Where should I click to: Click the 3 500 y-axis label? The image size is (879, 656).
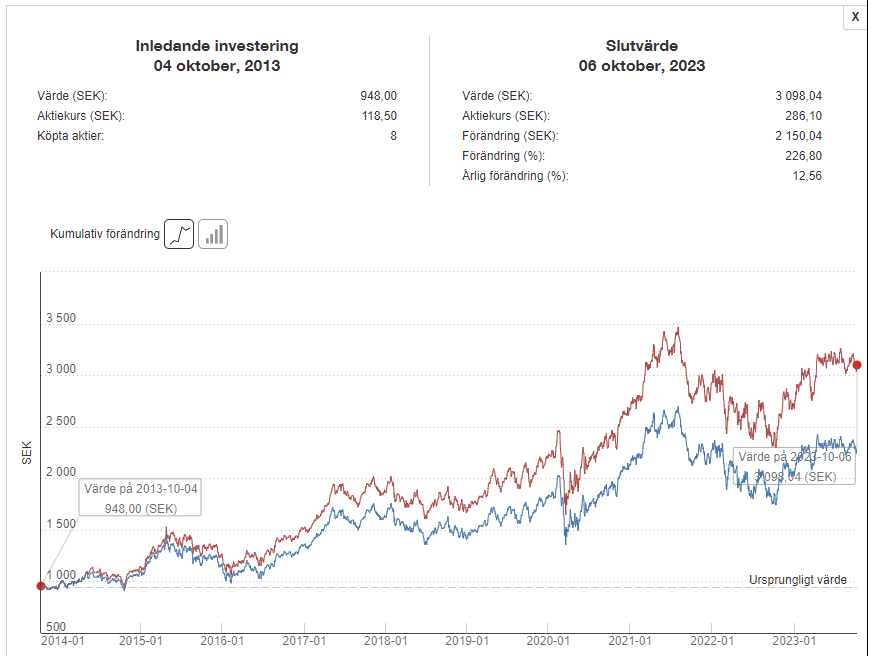[60, 319]
